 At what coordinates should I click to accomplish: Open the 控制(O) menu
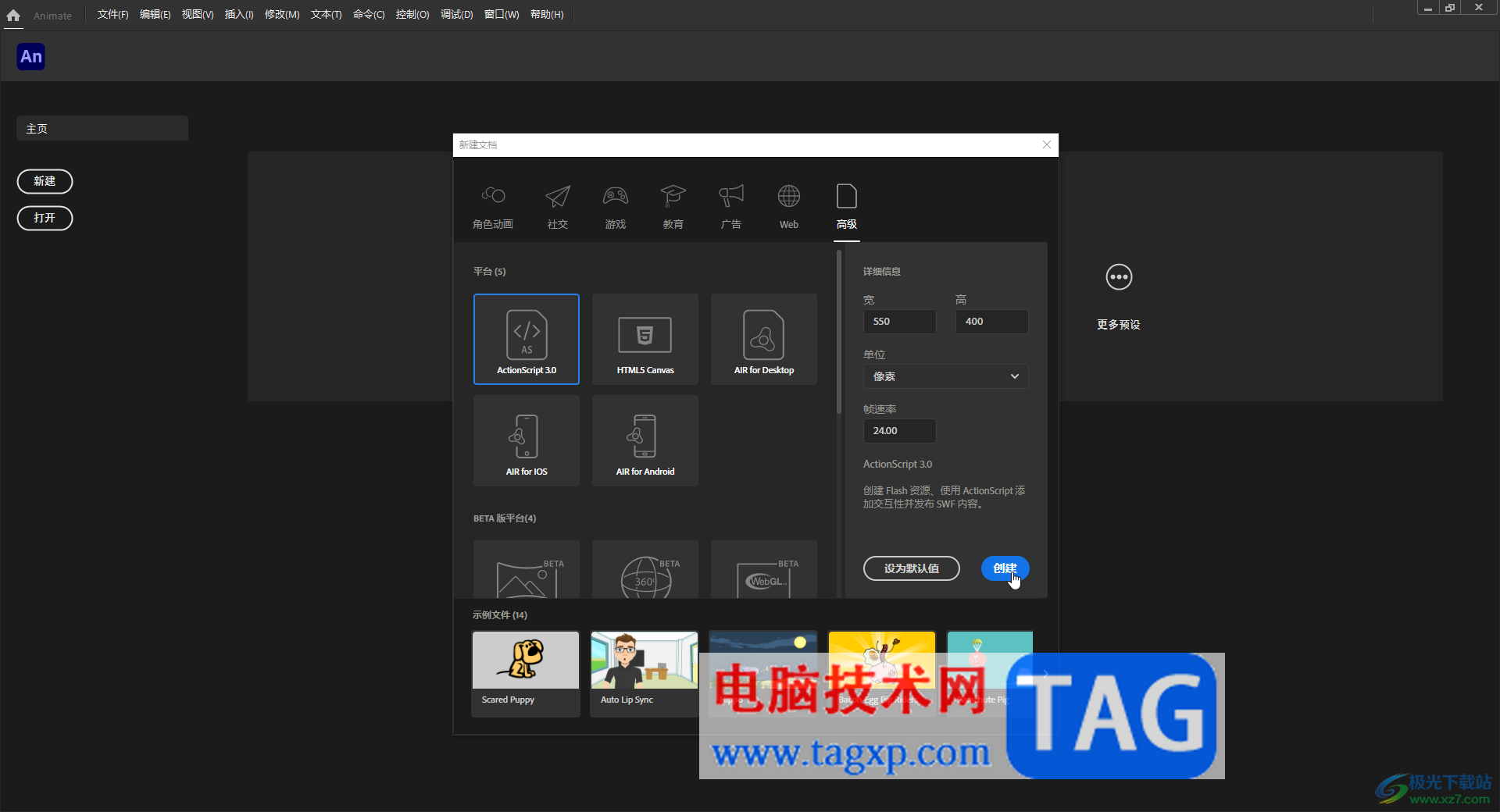click(x=412, y=15)
